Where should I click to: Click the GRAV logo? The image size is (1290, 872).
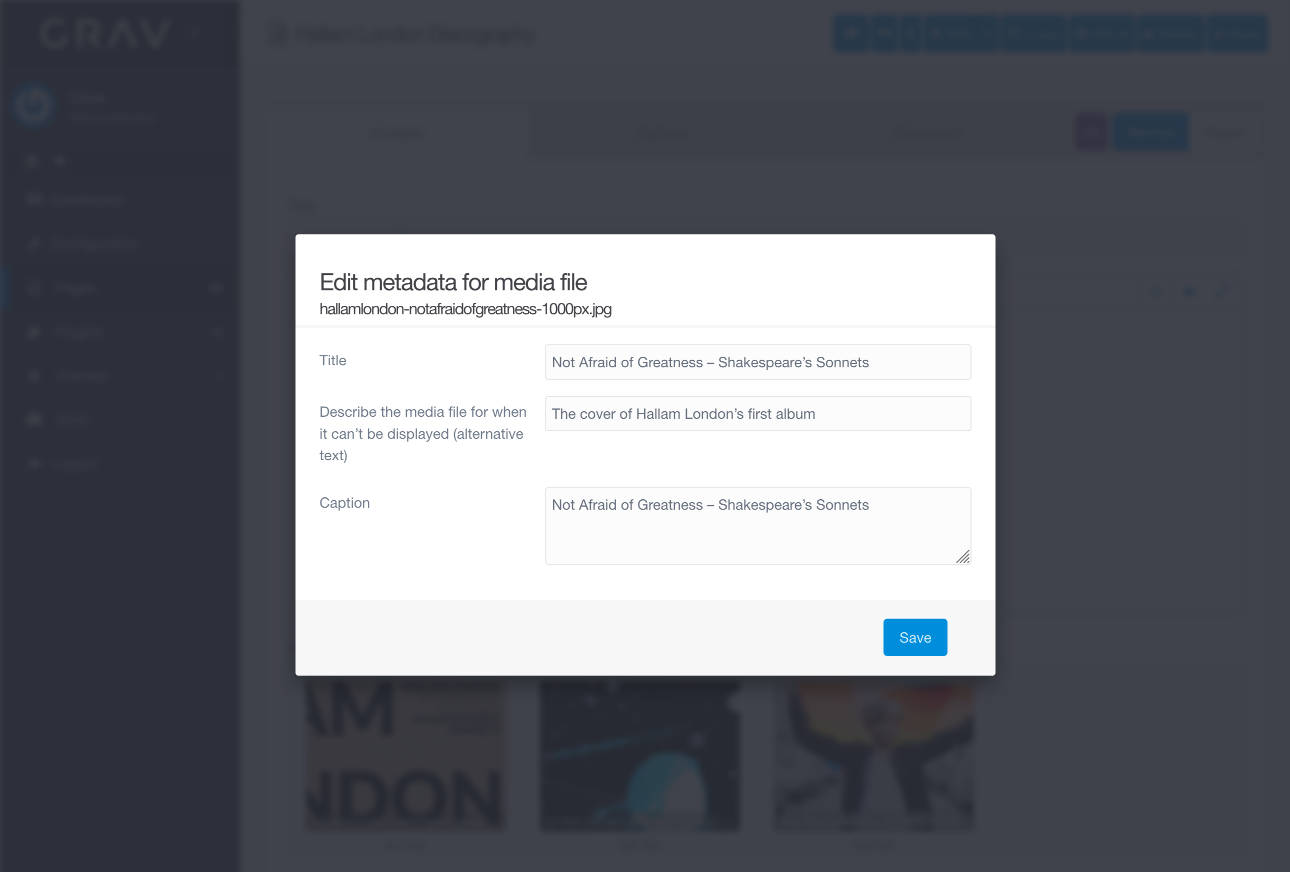105,35
